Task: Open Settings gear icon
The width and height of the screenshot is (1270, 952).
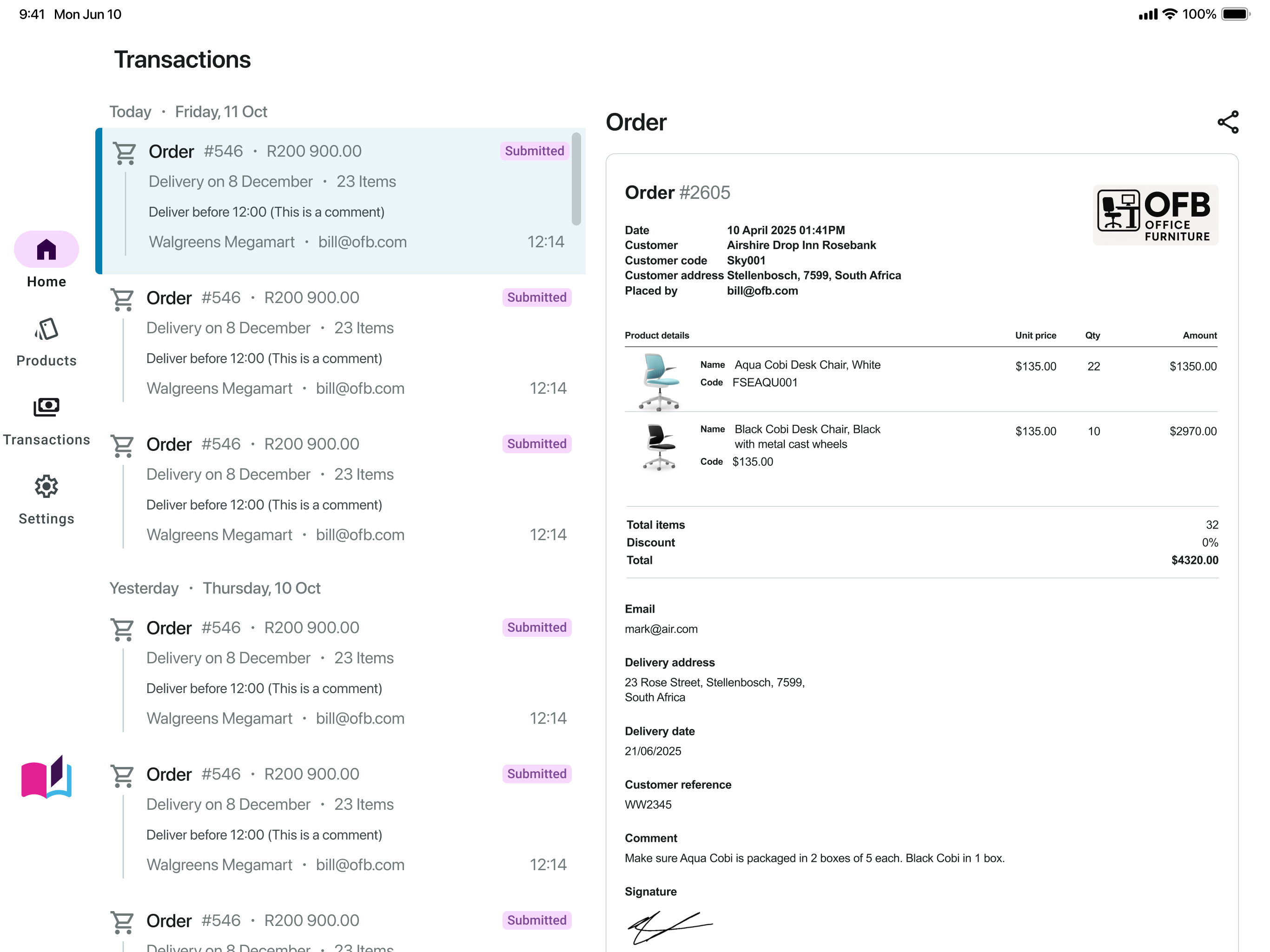Action: pos(46,486)
